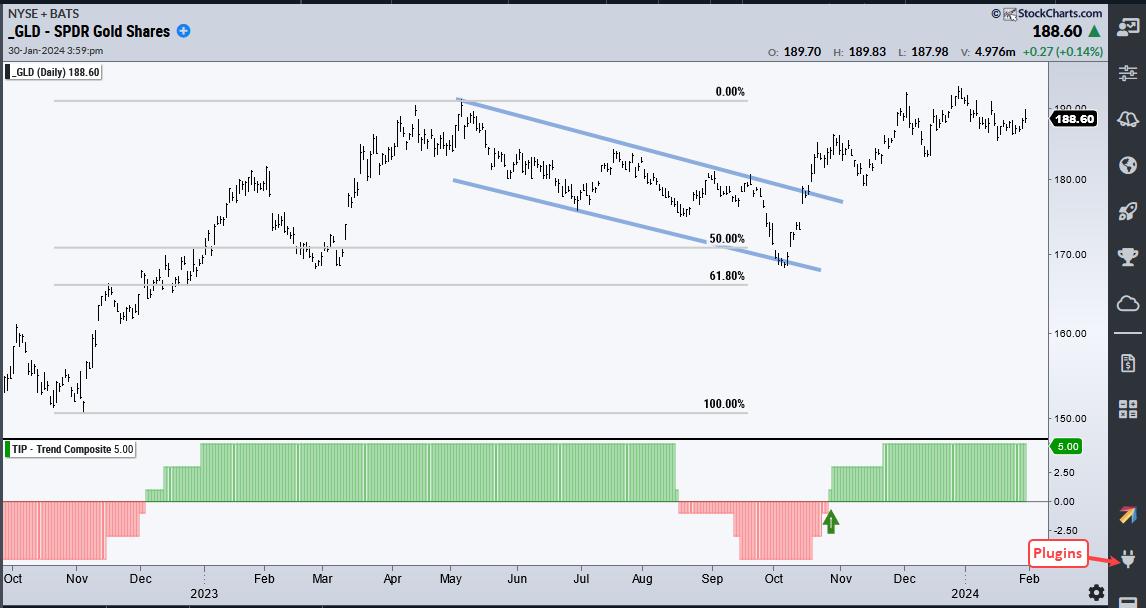Image resolution: width=1146 pixels, height=608 pixels.
Task: Open the chart settings sliders icon
Action: (x=1127, y=72)
